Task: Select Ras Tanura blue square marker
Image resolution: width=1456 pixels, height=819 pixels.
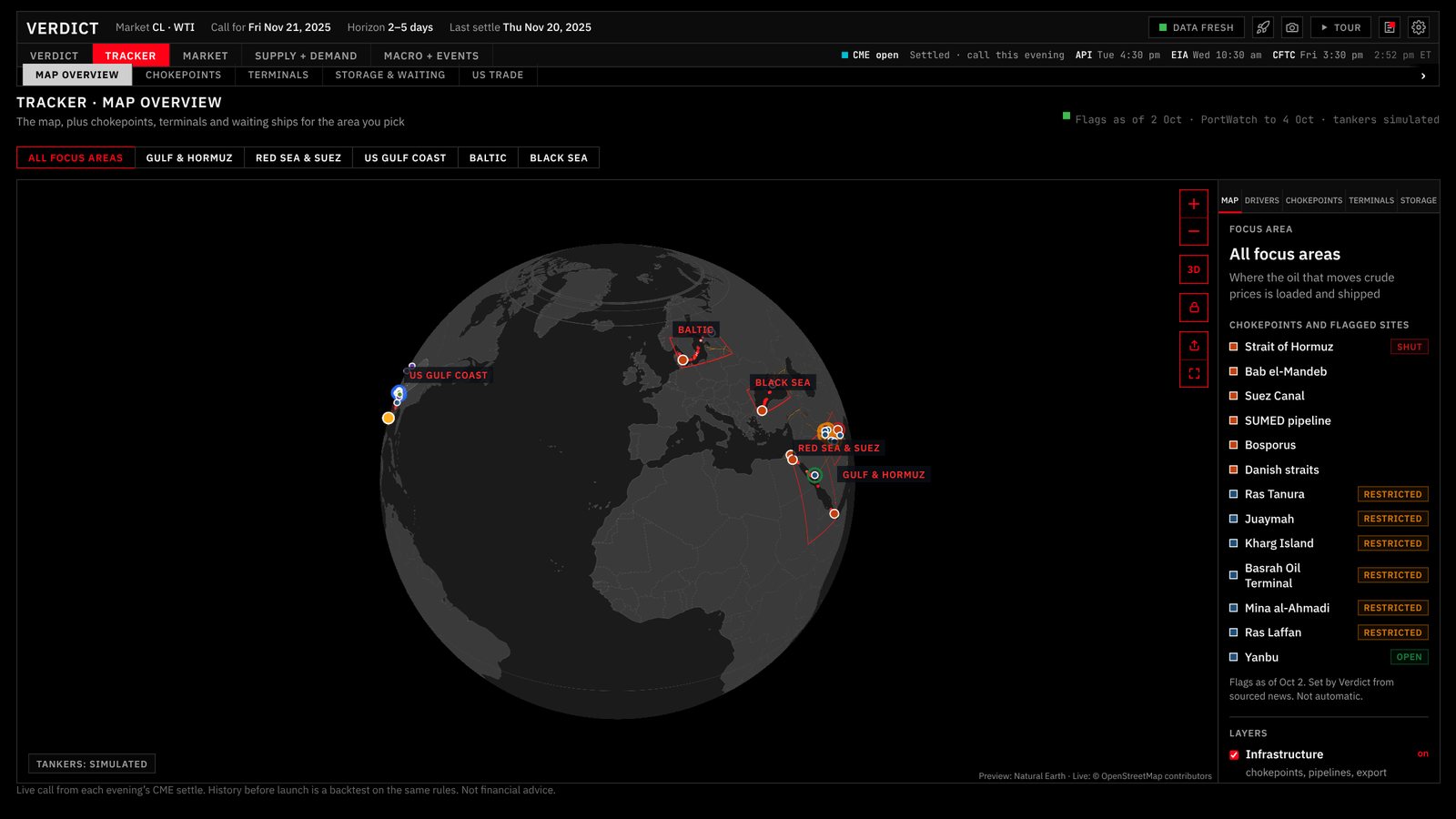Action: click(1234, 494)
